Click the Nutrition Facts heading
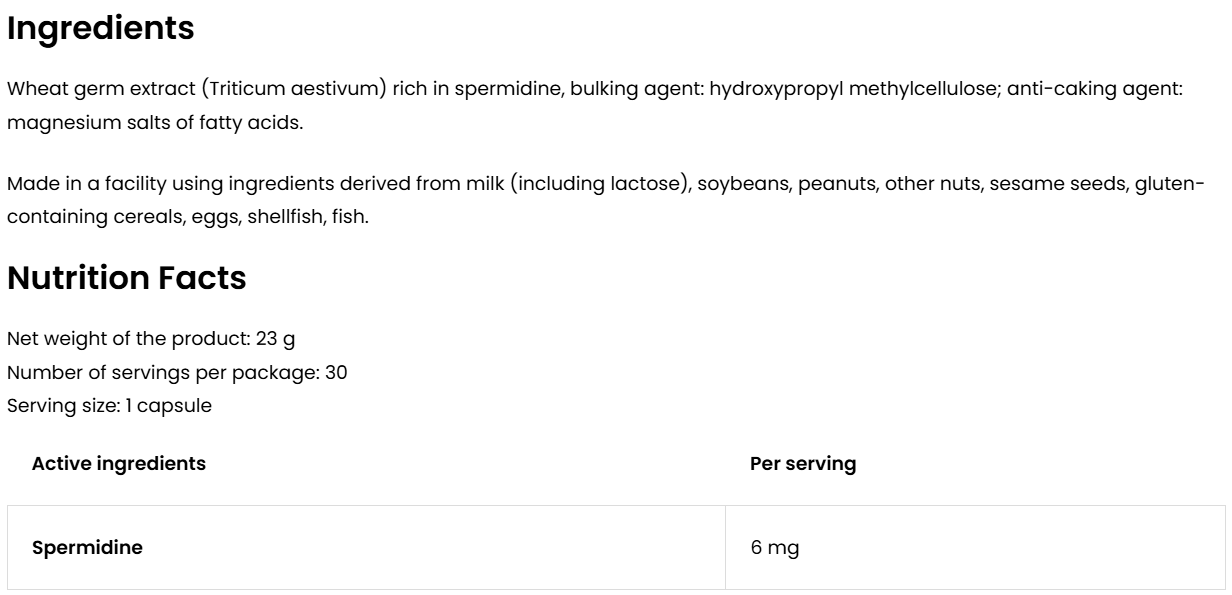The height and width of the screenshot is (595, 1232). point(126,278)
